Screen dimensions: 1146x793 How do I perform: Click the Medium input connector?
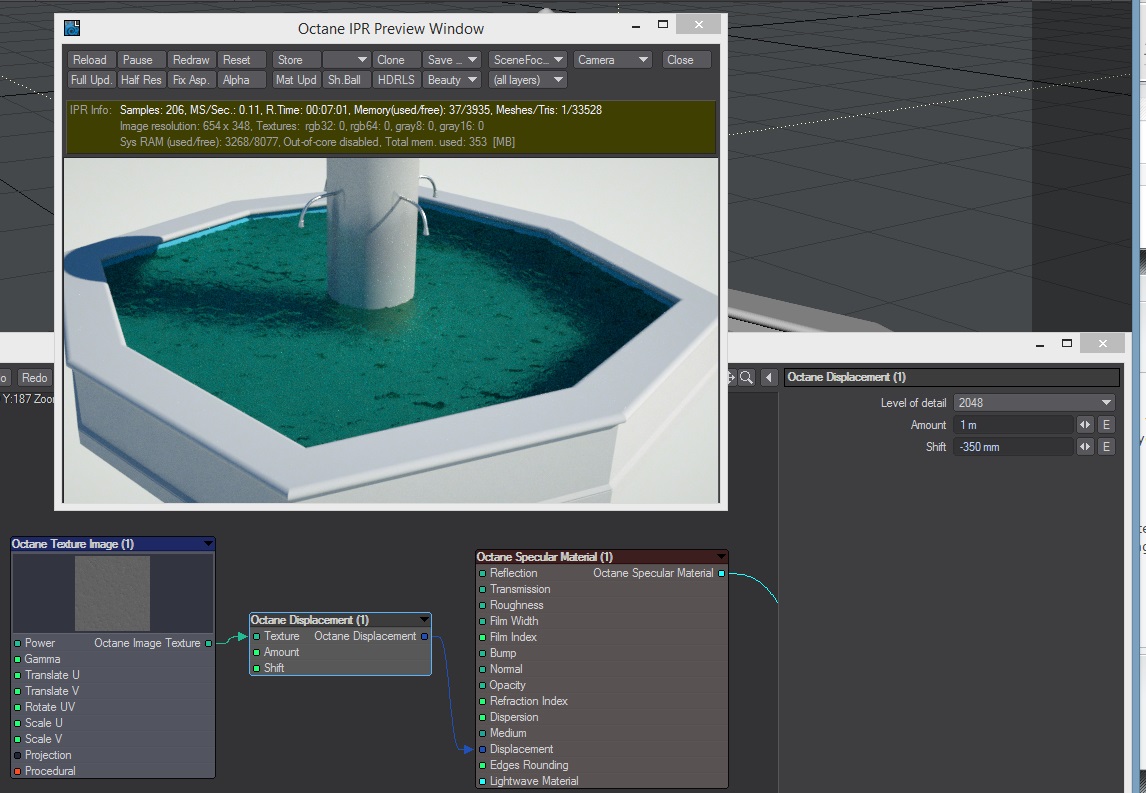pos(482,733)
